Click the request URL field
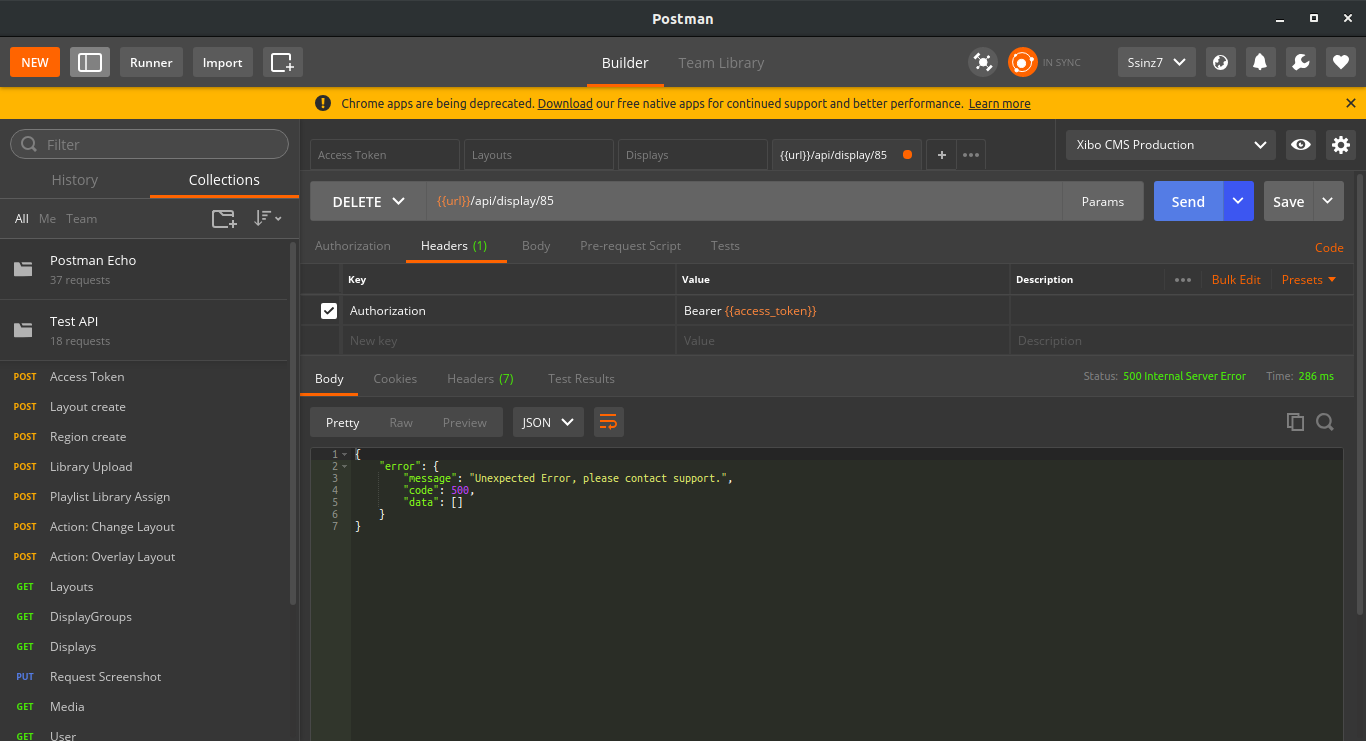The height and width of the screenshot is (741, 1366). 744,201
